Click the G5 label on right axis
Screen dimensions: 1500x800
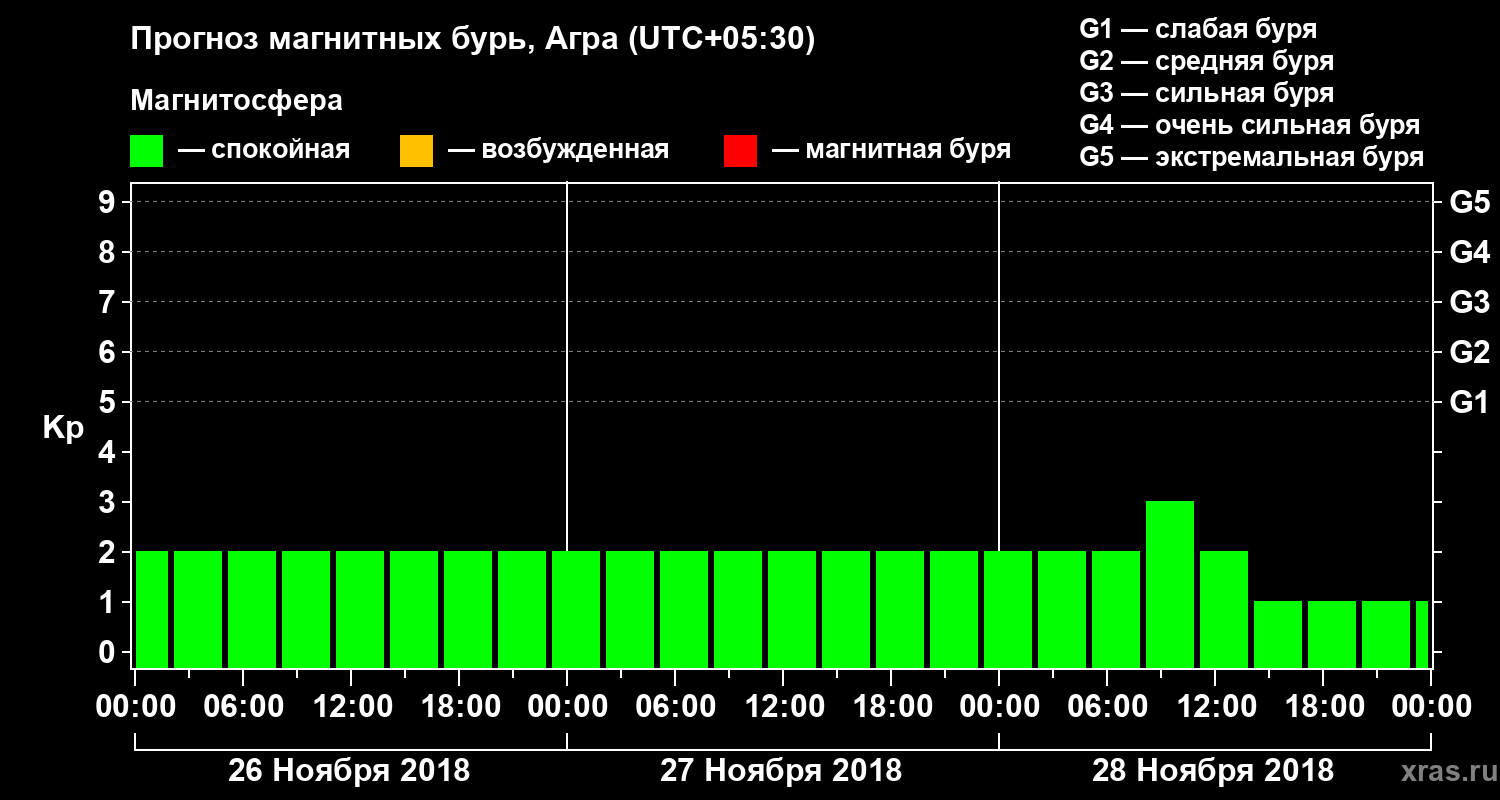coord(1469,202)
